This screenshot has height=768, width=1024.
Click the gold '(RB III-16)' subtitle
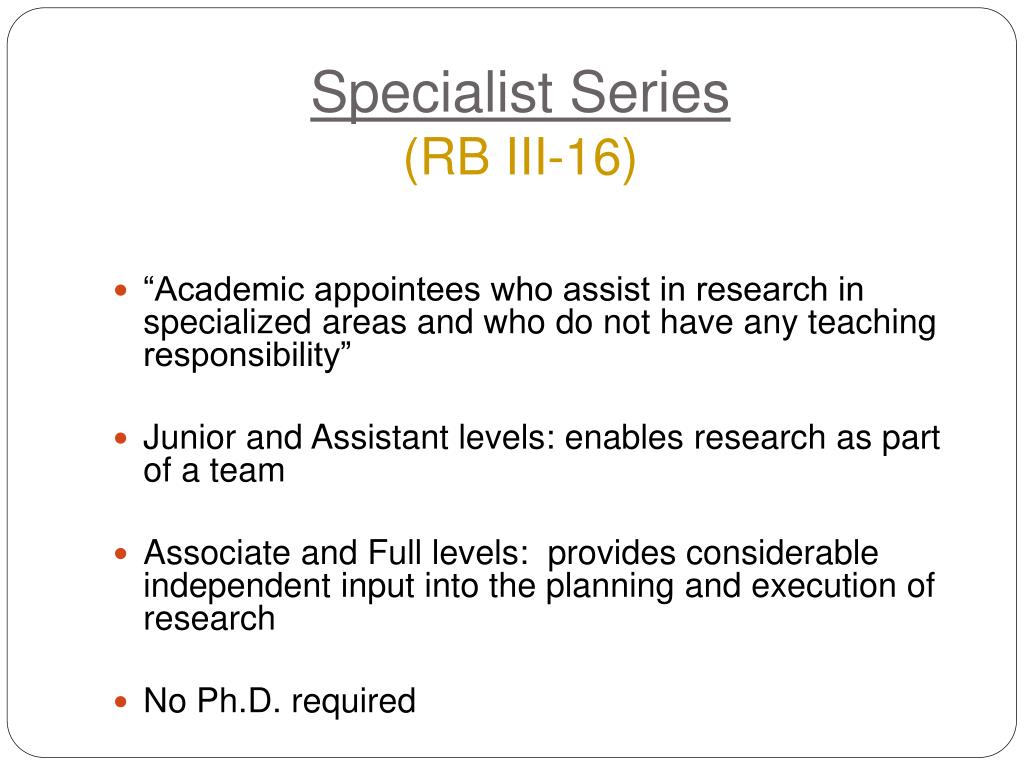520,157
